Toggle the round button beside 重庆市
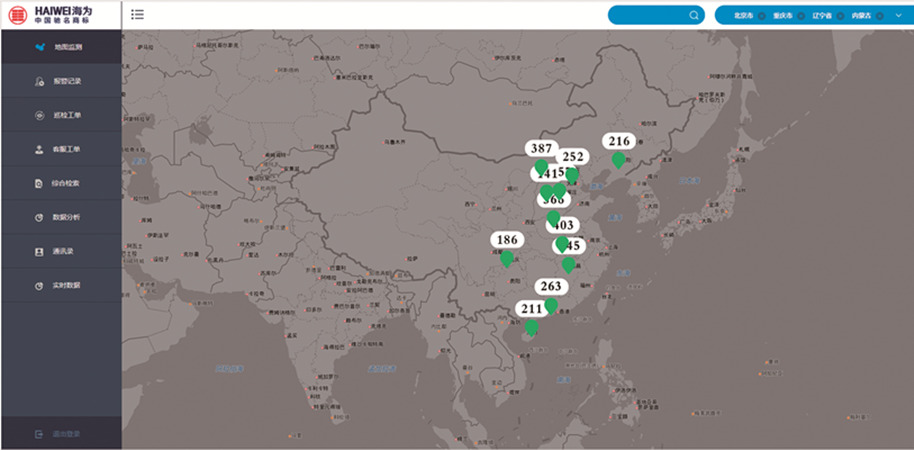This screenshot has height=450, width=914. (802, 15)
